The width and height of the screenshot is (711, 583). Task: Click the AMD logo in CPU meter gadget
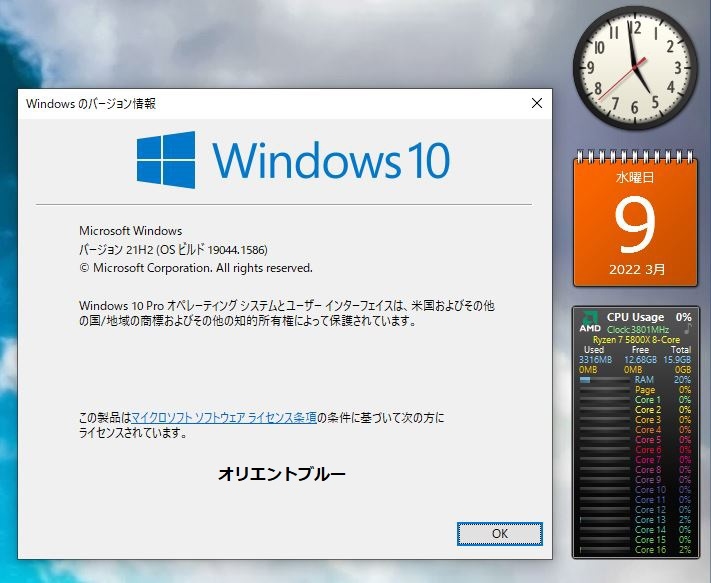click(589, 321)
